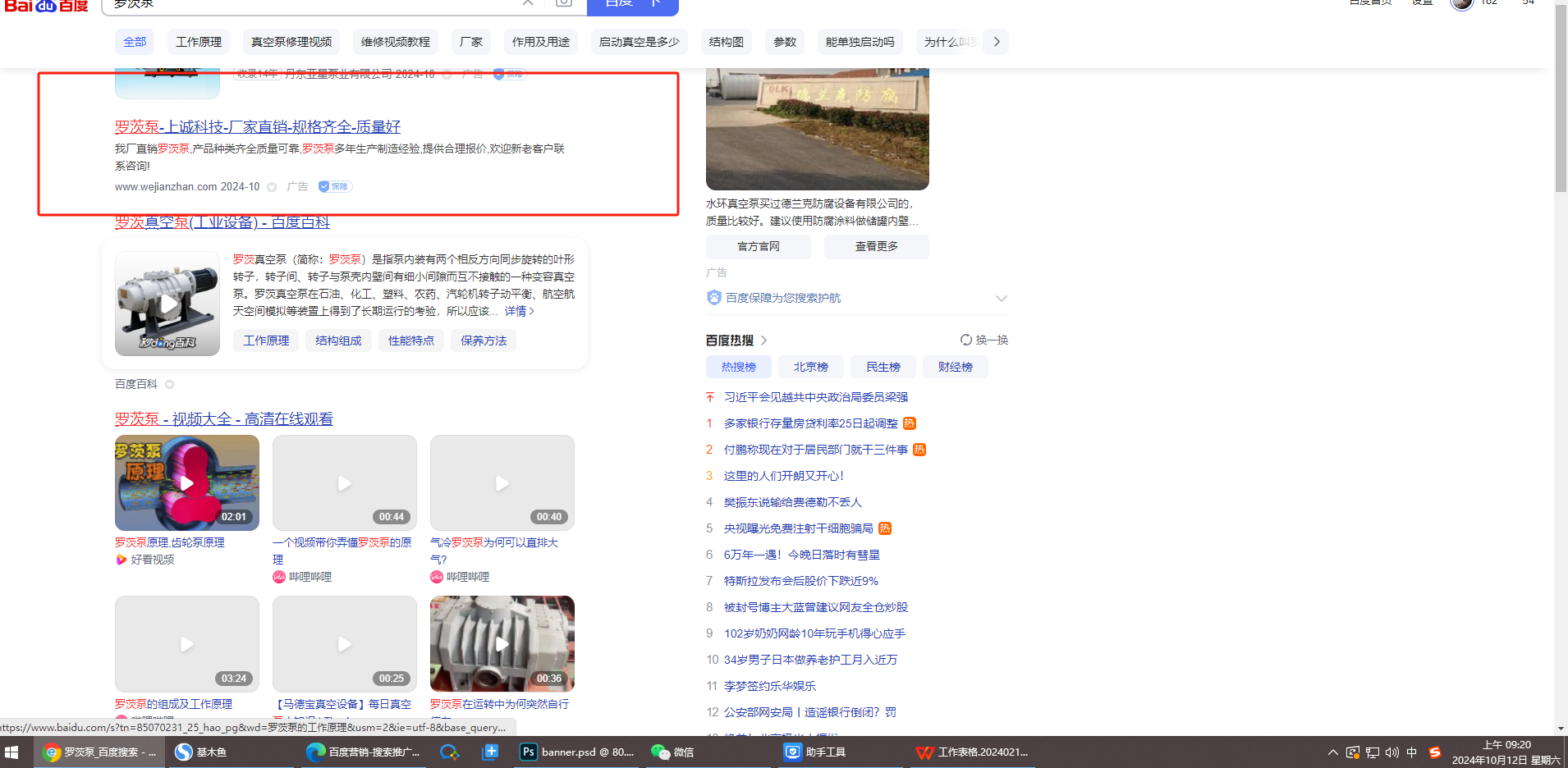The width and height of the screenshot is (1568, 768).
Task: Select the 全部 filter tab
Action: [x=135, y=42]
